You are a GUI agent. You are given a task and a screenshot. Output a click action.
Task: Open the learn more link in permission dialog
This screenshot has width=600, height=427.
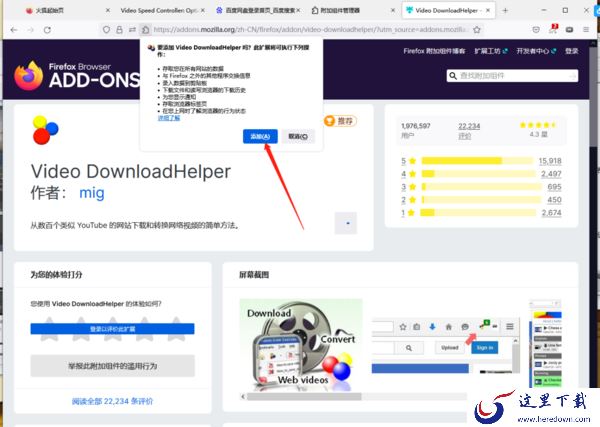tap(169, 118)
